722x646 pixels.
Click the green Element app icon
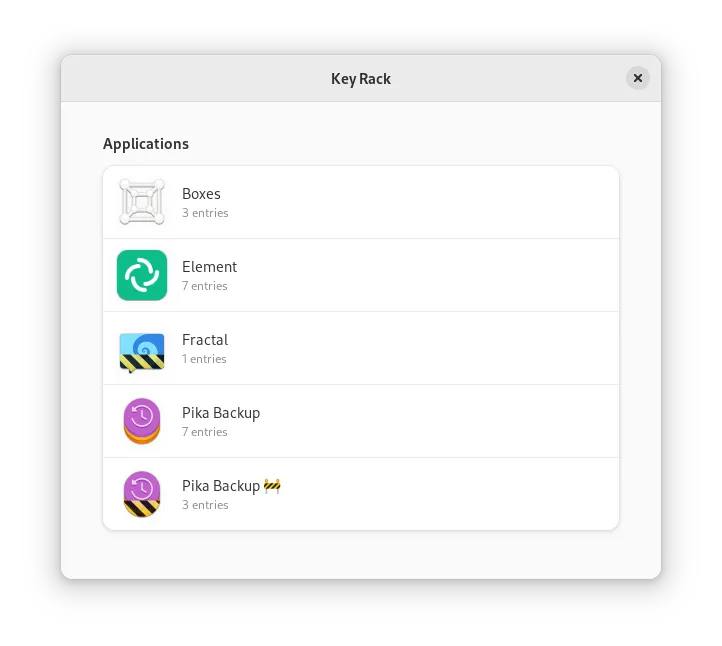141,275
